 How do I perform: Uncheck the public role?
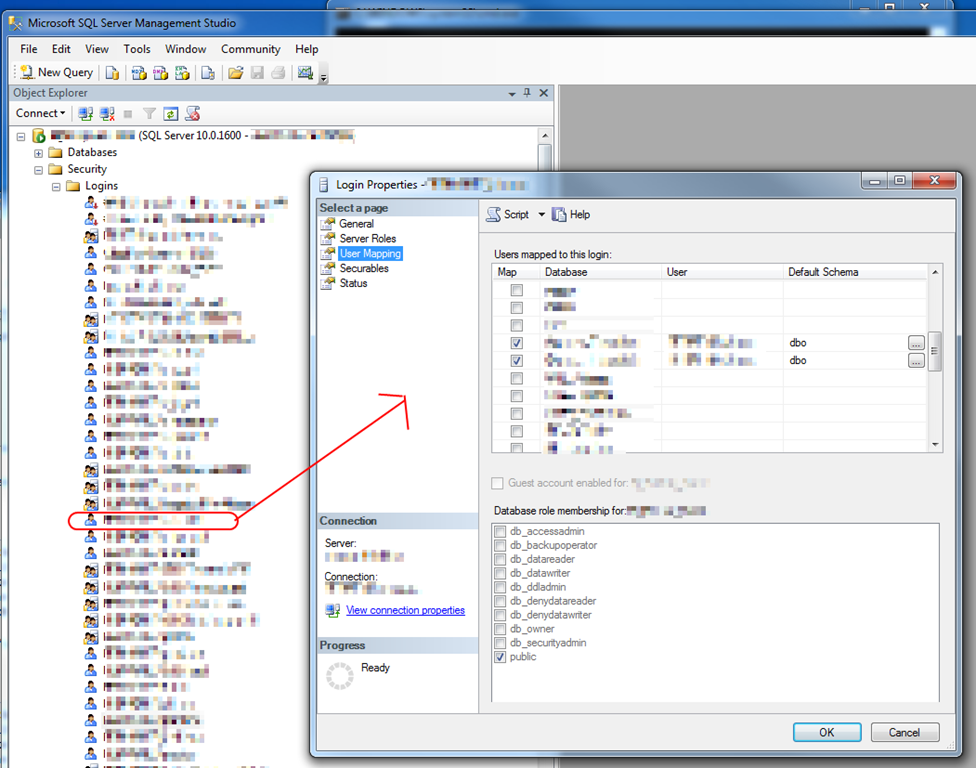point(500,657)
